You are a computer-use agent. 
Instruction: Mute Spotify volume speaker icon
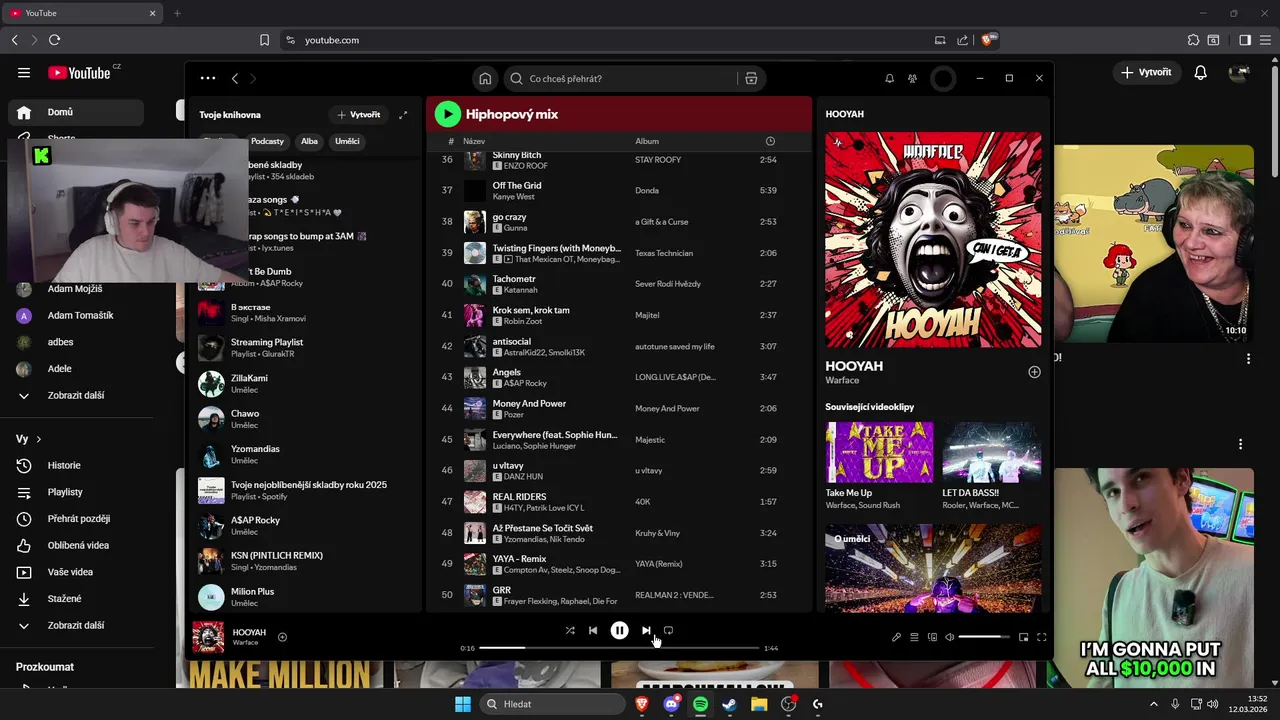[x=950, y=637]
